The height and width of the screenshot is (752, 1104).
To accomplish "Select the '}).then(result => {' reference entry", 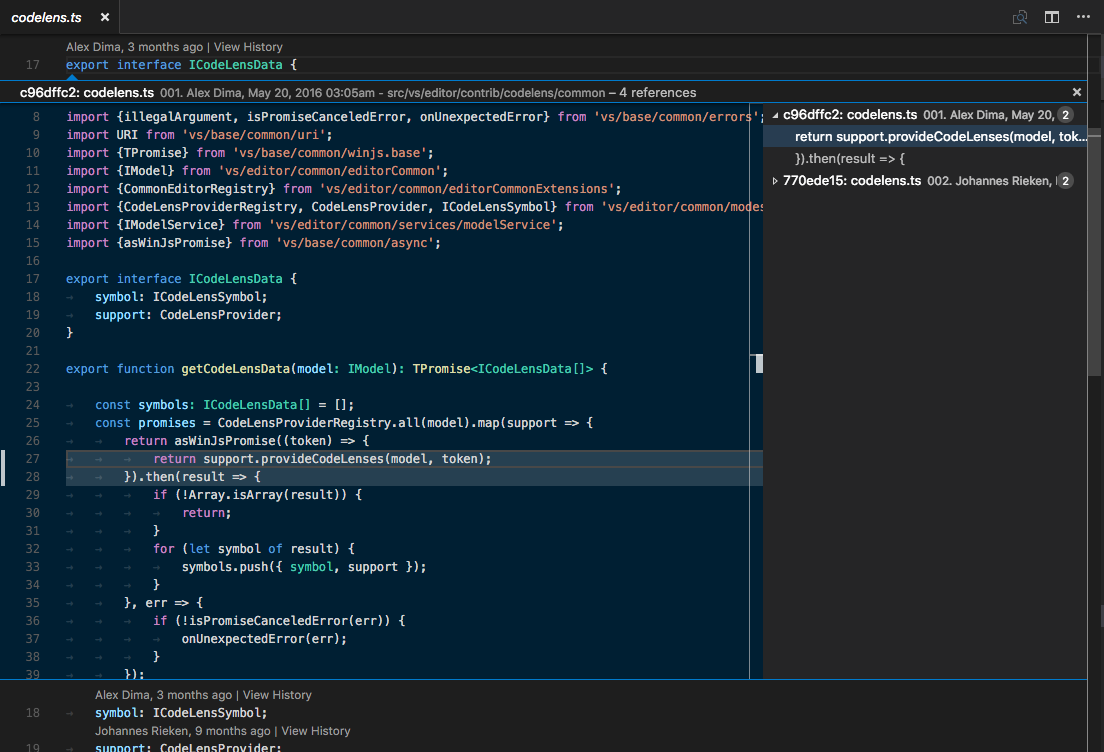I will [850, 159].
